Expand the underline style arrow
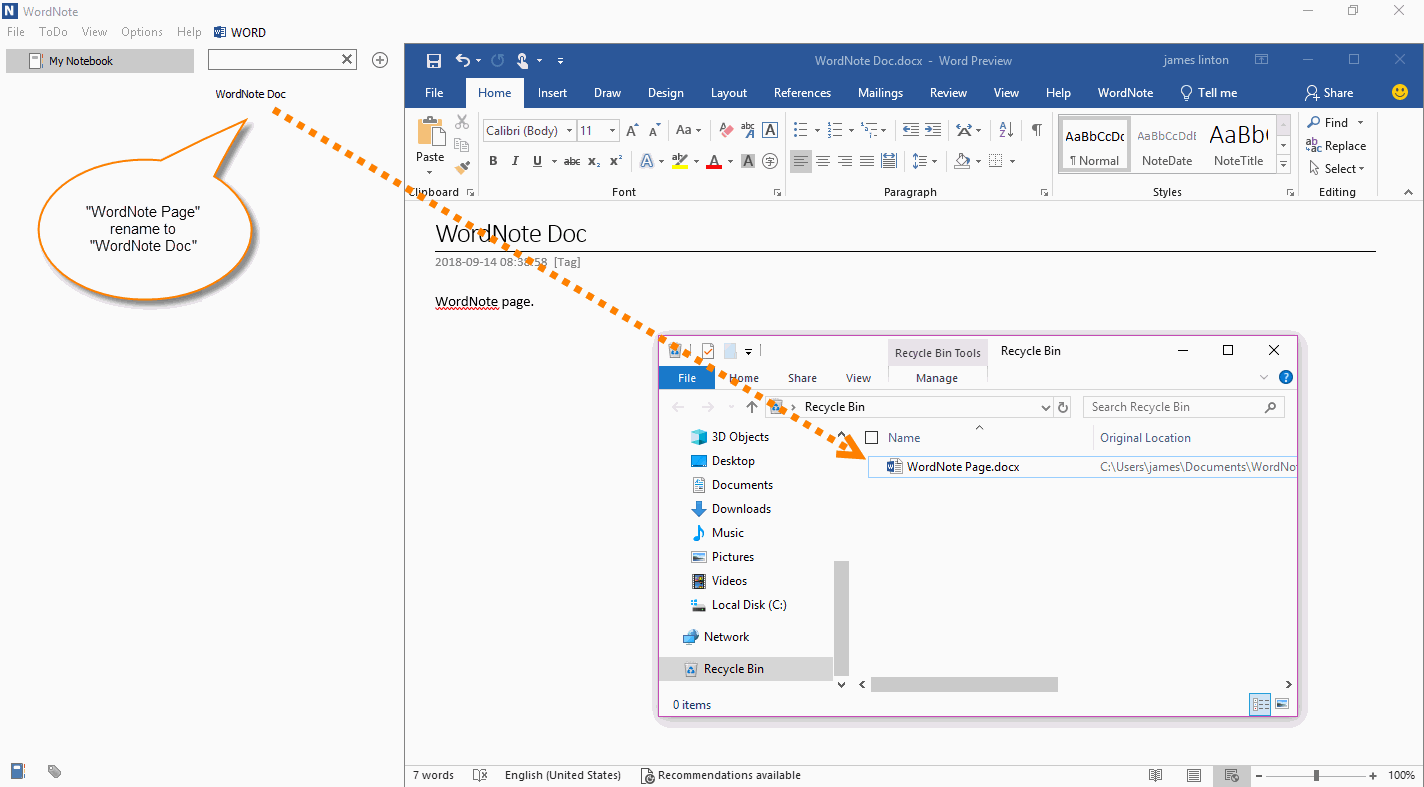 tap(553, 161)
